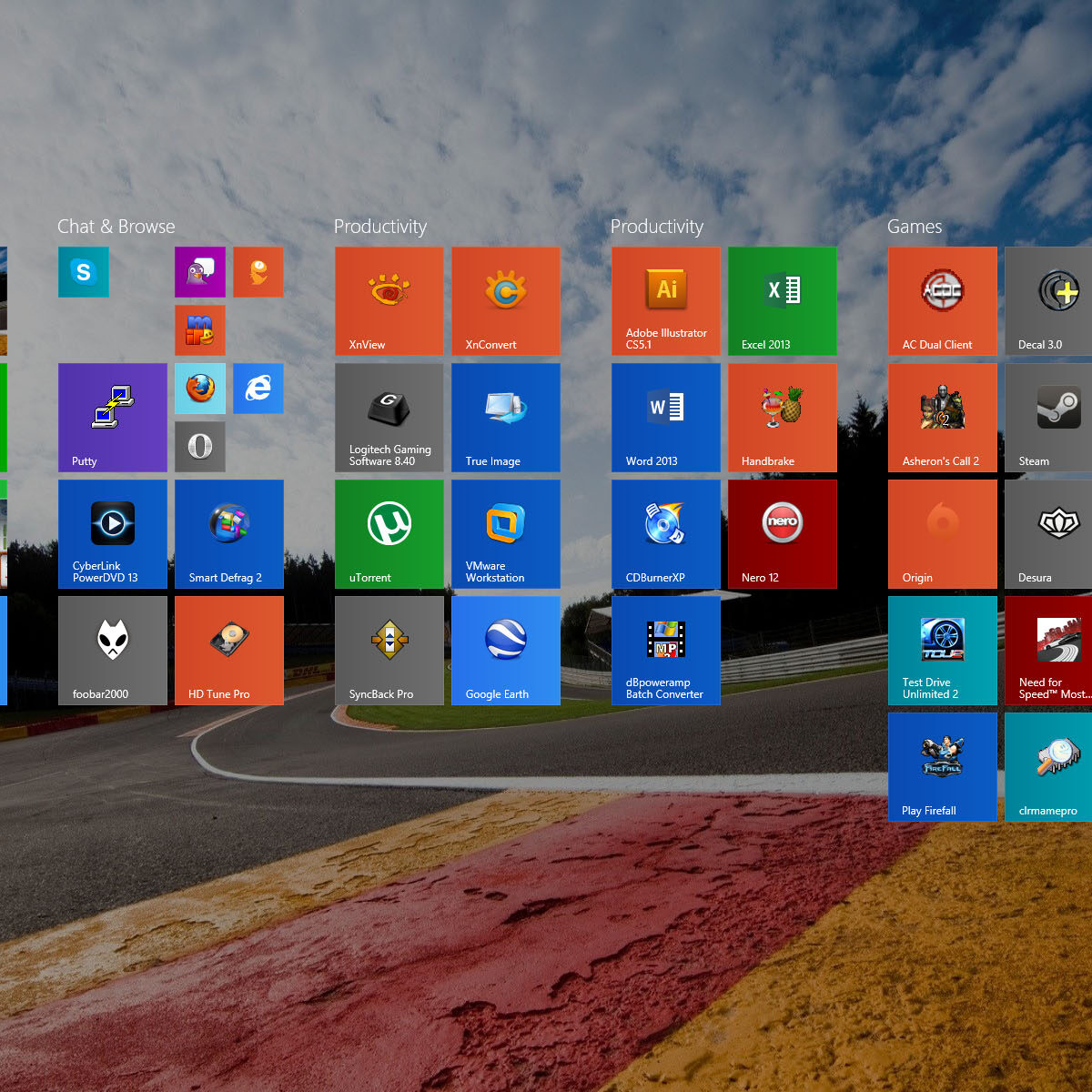Launch Play Firefall
Image resolution: width=1092 pixels, height=1092 pixels.
[943, 767]
